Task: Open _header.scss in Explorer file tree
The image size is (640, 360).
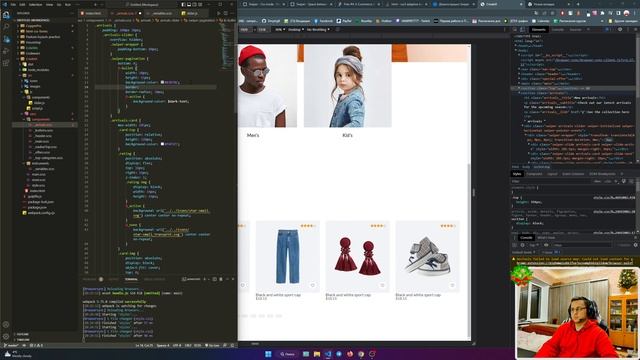Action: tap(43, 136)
